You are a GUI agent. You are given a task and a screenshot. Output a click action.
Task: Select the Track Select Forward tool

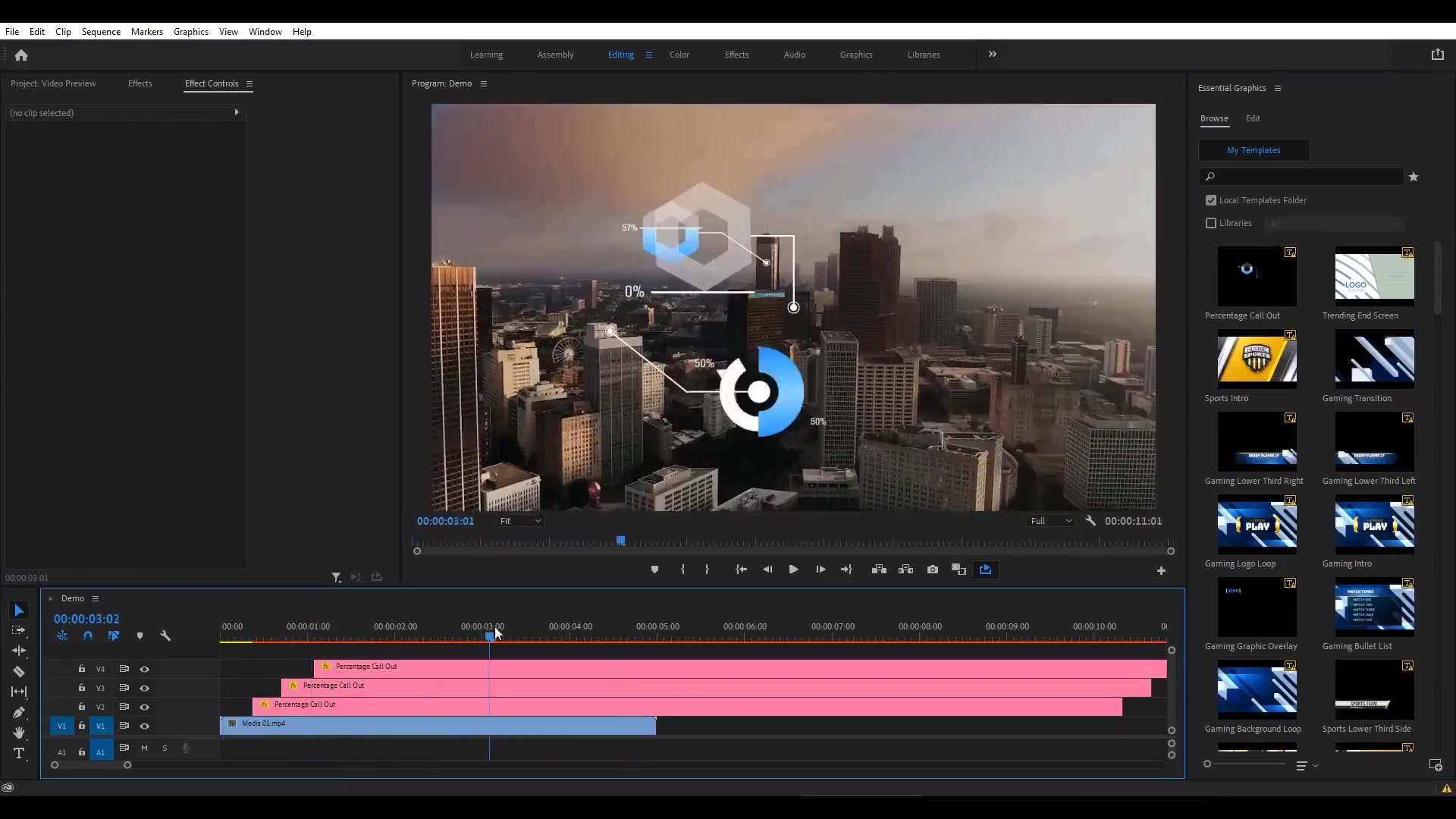[x=19, y=630]
